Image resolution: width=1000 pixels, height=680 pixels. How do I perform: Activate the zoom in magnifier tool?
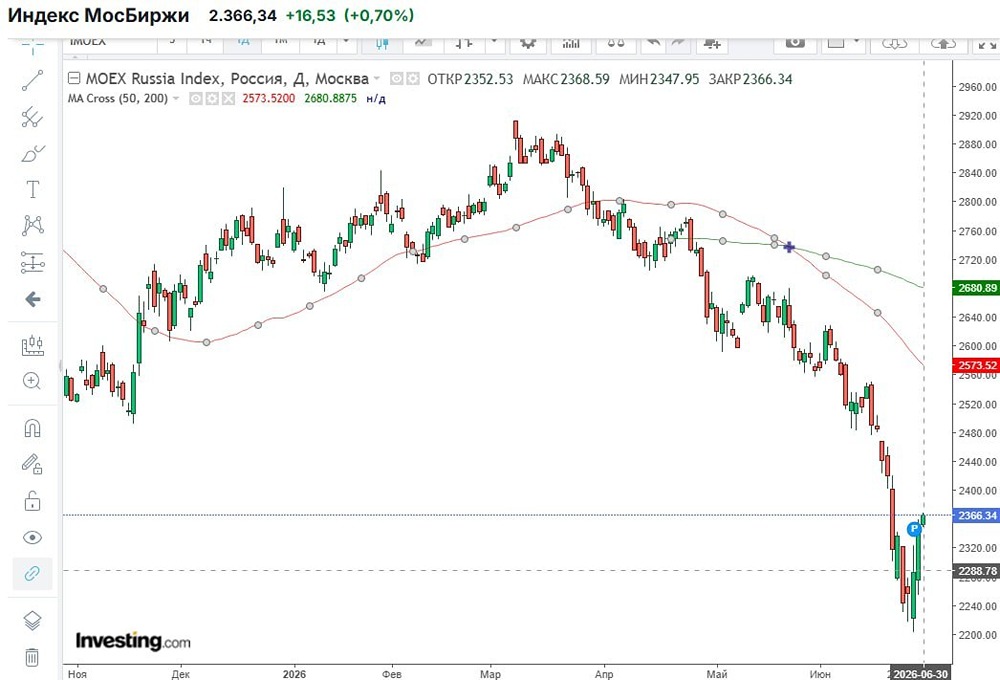pos(32,381)
